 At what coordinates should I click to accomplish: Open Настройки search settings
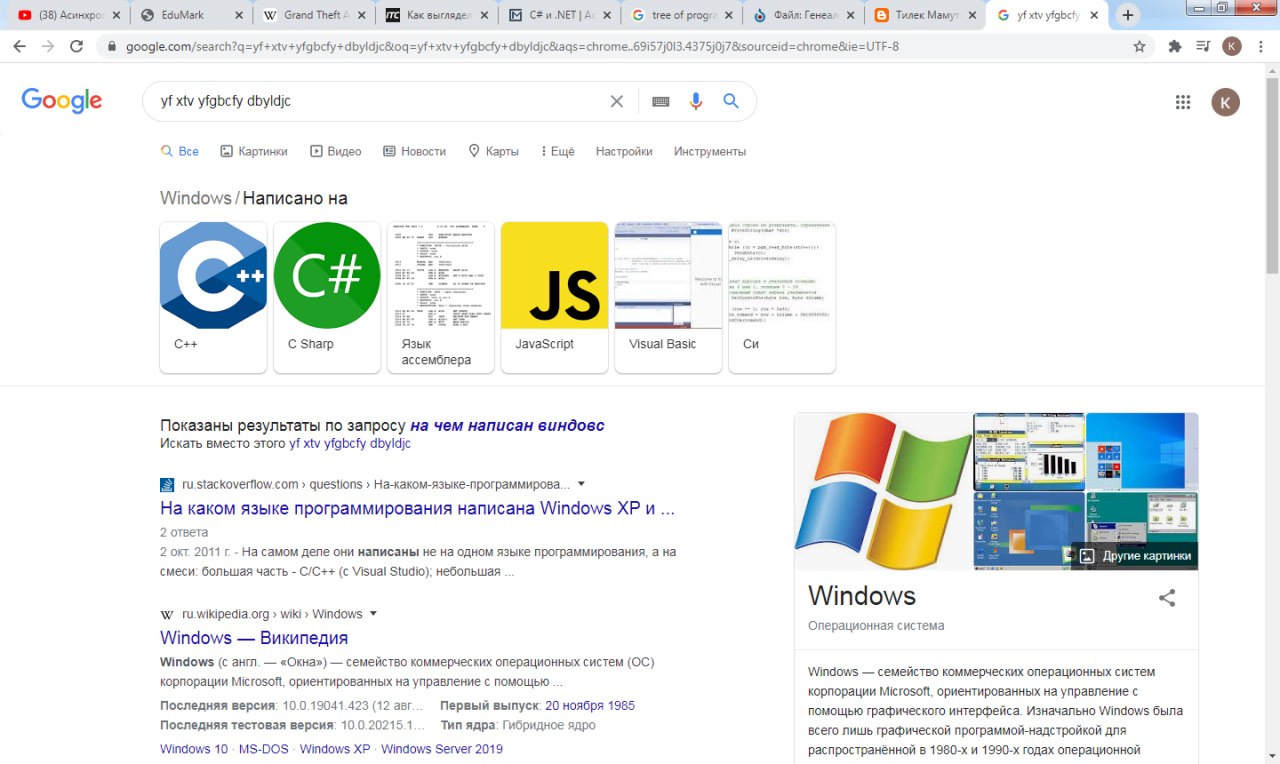[624, 151]
